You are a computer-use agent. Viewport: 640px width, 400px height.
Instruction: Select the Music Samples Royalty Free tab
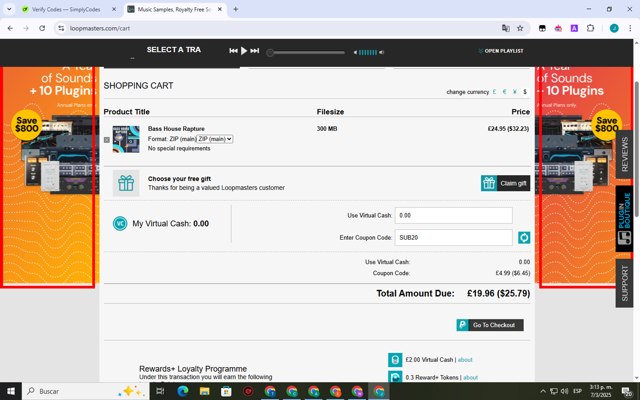click(175, 9)
